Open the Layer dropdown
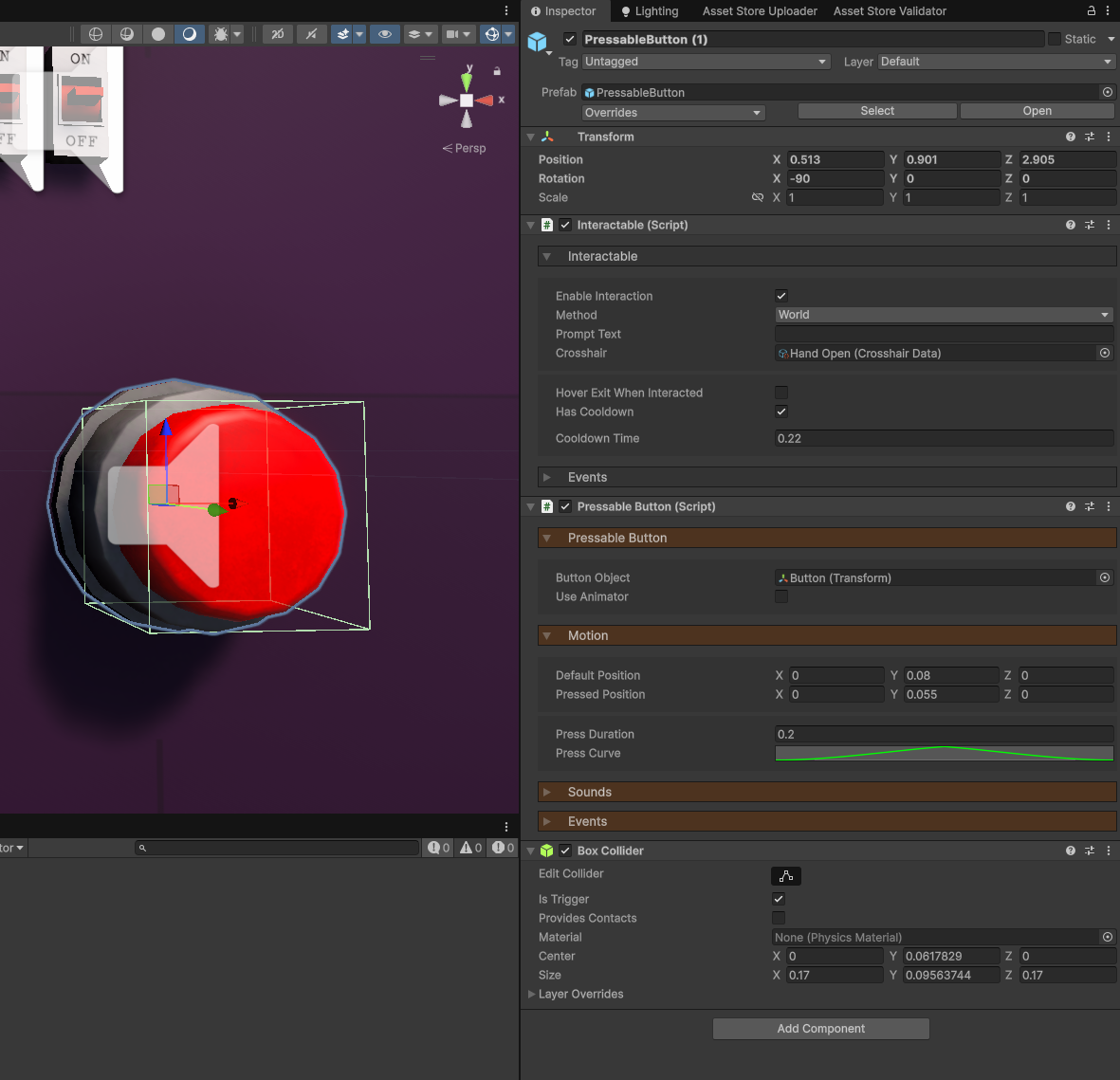 (x=996, y=62)
